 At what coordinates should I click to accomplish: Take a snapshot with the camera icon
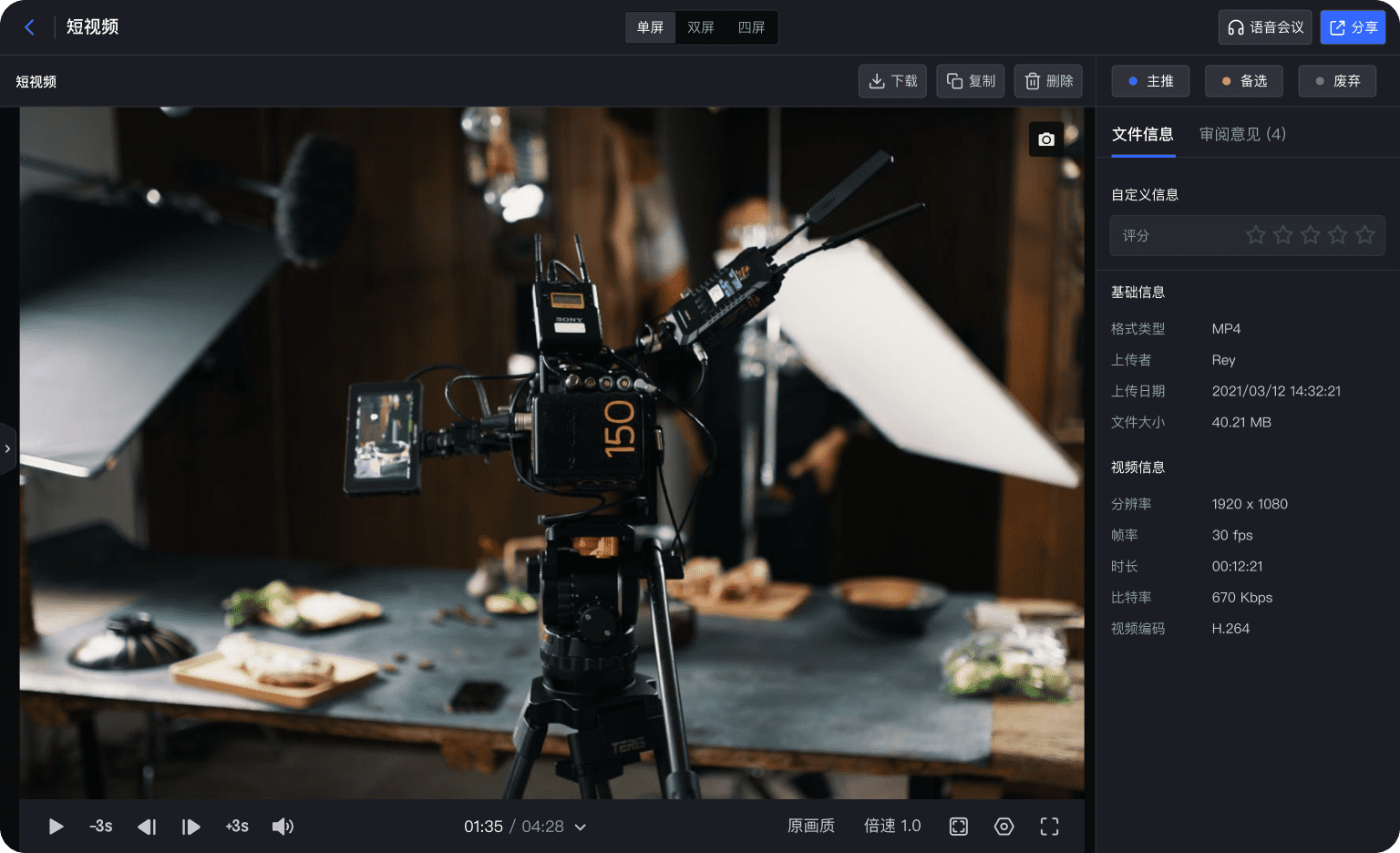click(1046, 139)
